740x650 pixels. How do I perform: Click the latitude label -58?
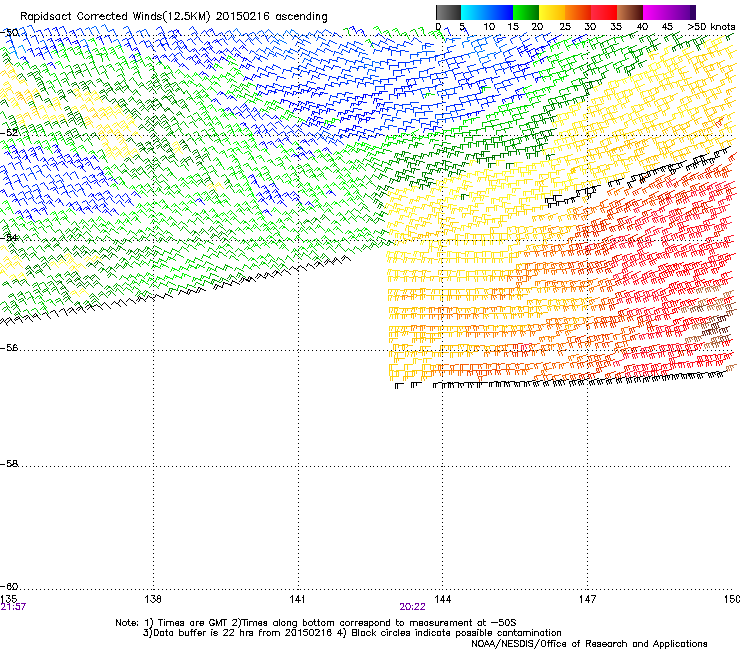[10, 464]
